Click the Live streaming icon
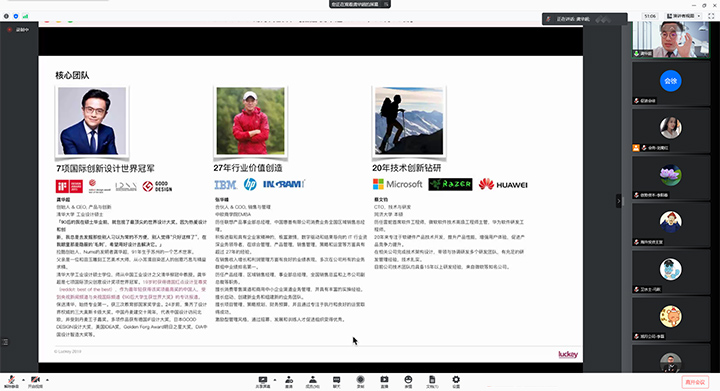This screenshot has height=391, width=720. [x=384, y=381]
